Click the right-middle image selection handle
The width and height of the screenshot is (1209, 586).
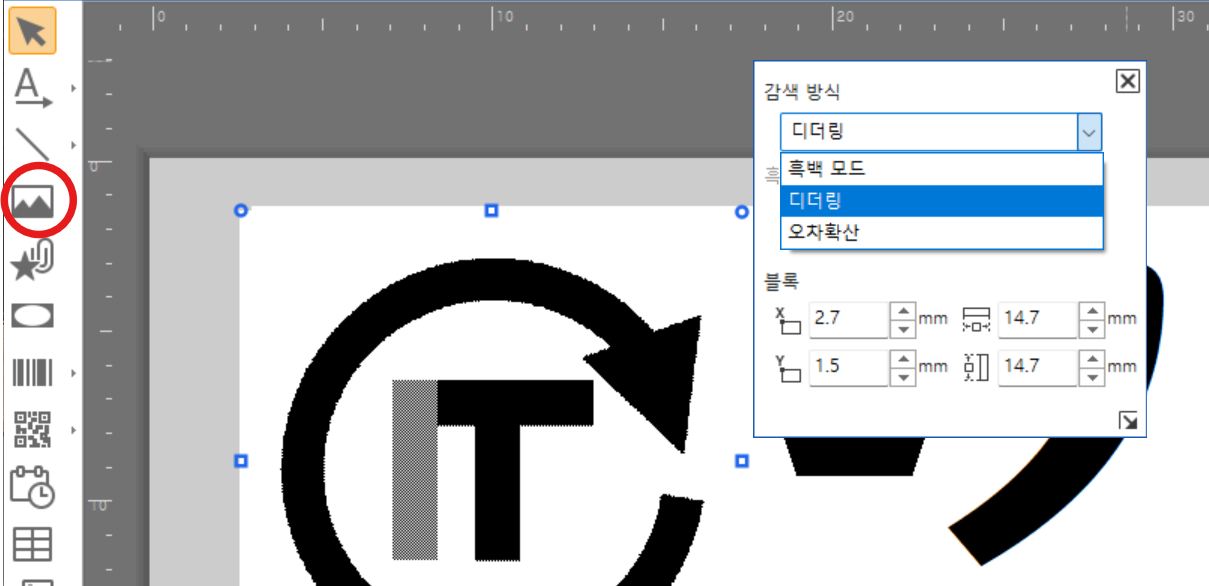pos(742,461)
